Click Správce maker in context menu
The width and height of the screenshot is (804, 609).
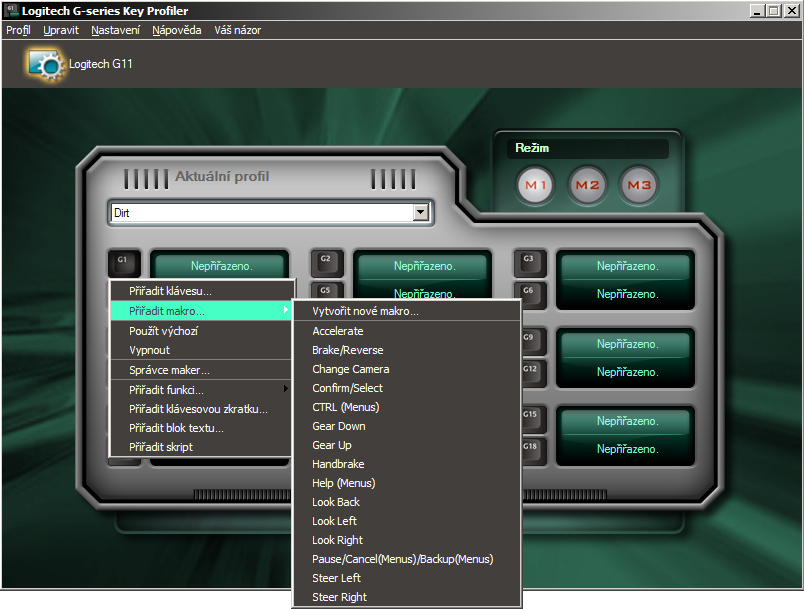(169, 370)
